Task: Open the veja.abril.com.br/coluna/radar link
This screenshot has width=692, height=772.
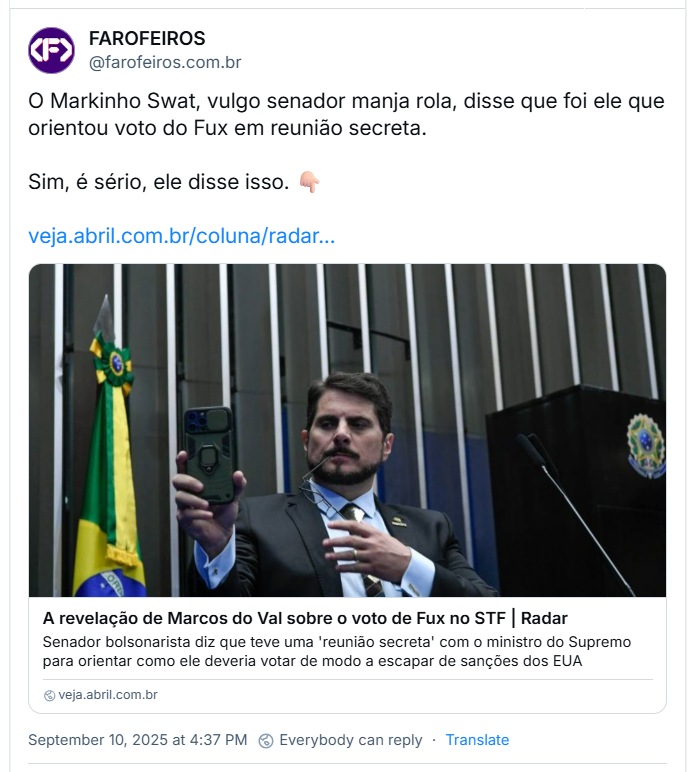Action: click(182, 236)
